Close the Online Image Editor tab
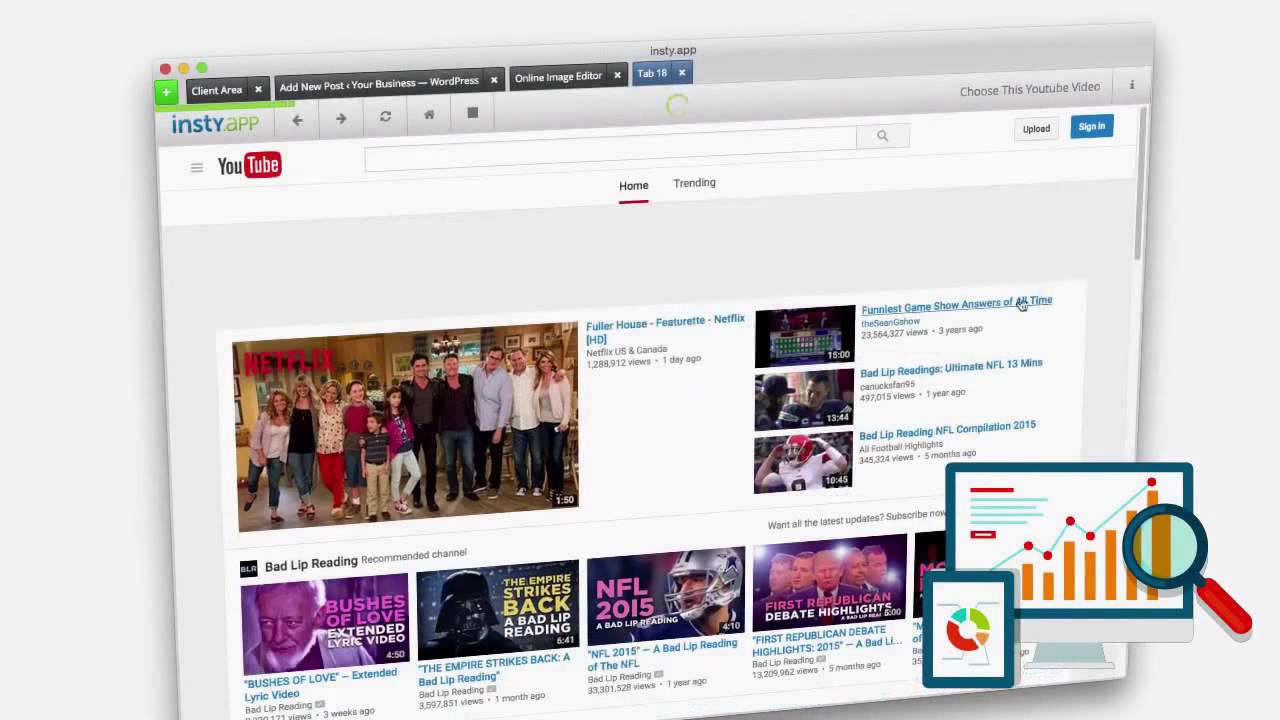Viewport: 1280px width, 720px height. 617,75
